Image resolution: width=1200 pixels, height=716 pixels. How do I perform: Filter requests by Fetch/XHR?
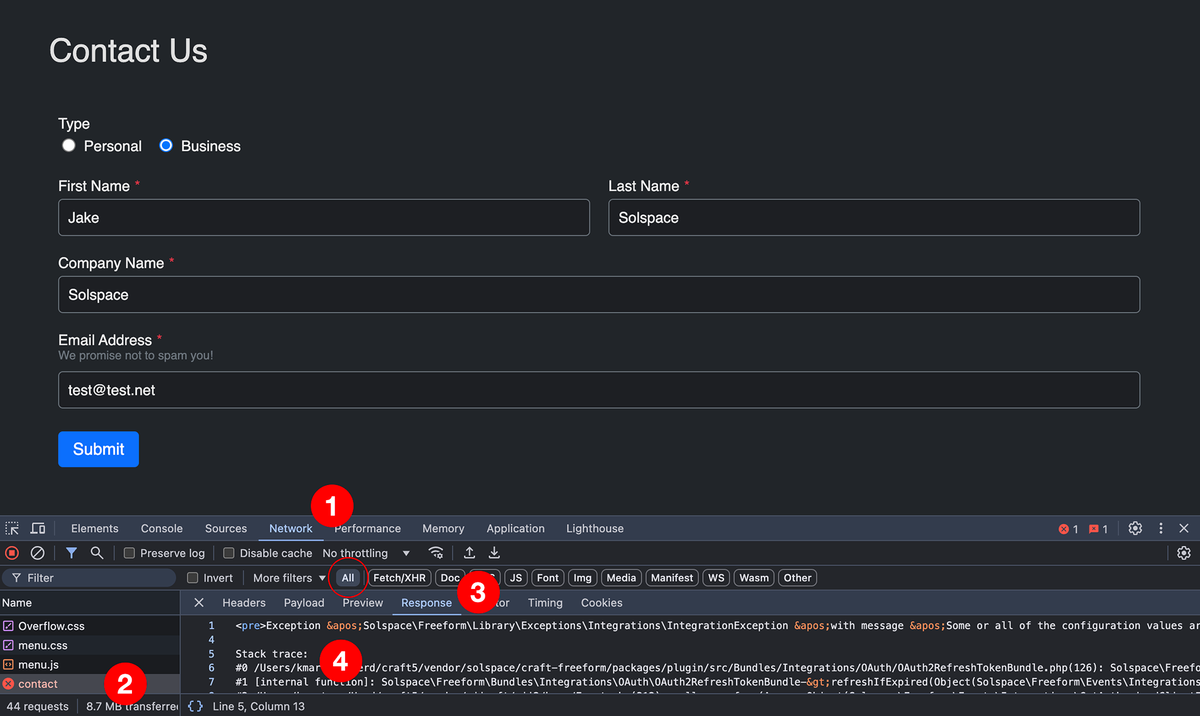(x=400, y=578)
